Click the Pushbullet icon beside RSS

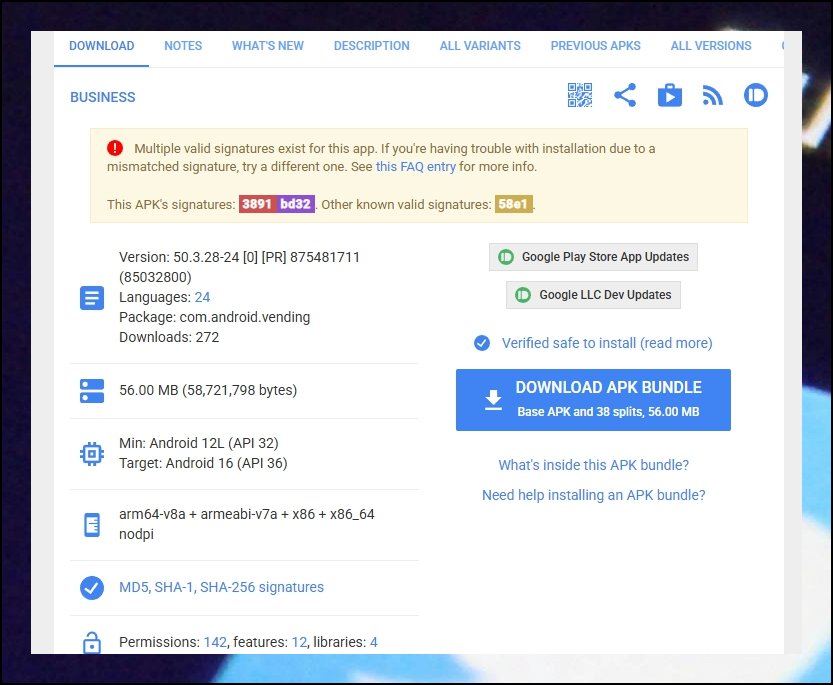coord(755,96)
